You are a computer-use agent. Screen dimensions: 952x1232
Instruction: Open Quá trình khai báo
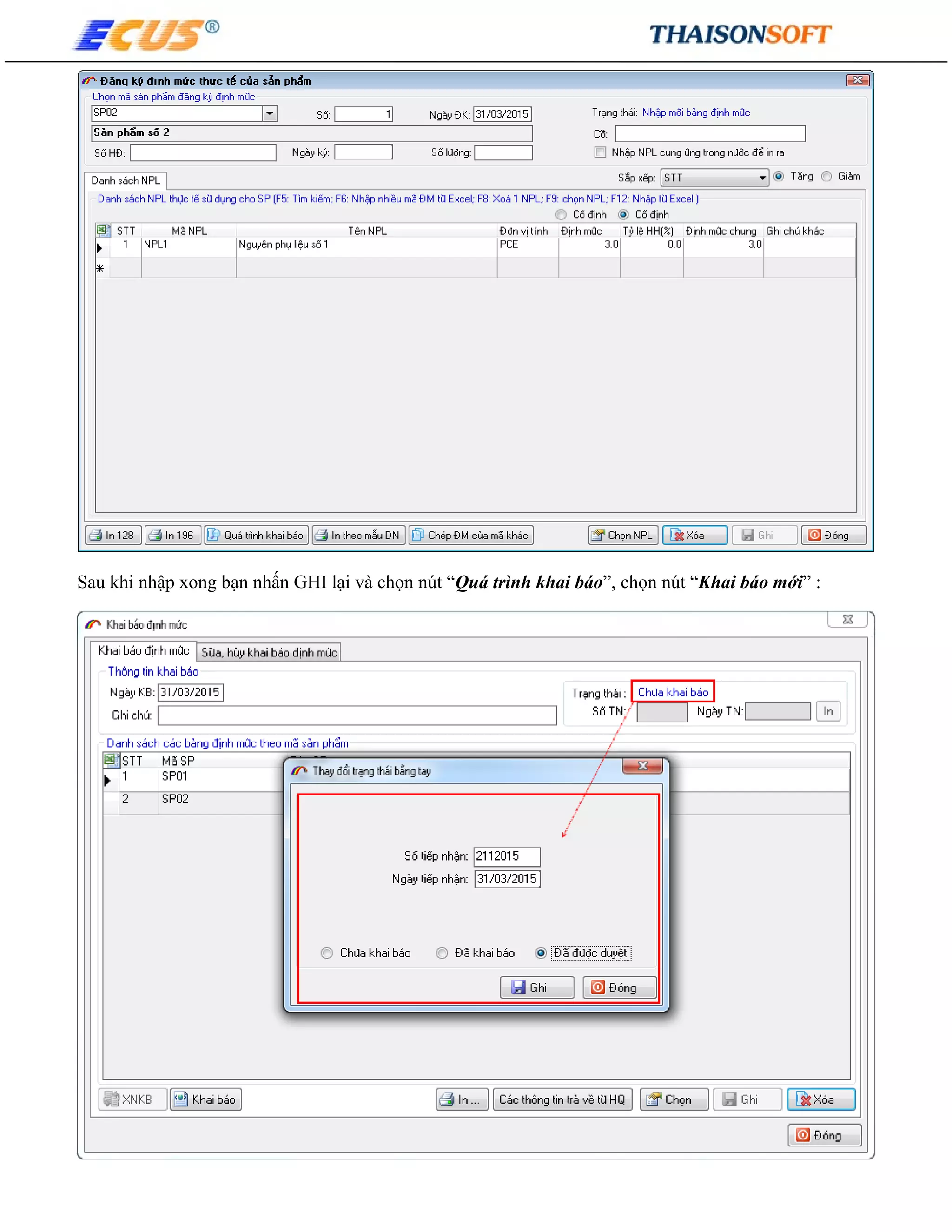tap(257, 535)
